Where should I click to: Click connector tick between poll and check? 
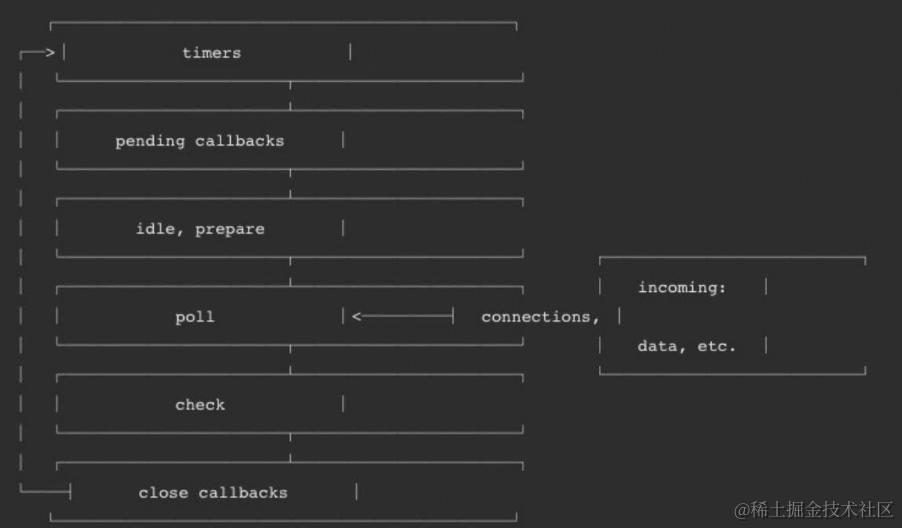pyautogui.click(x=291, y=368)
